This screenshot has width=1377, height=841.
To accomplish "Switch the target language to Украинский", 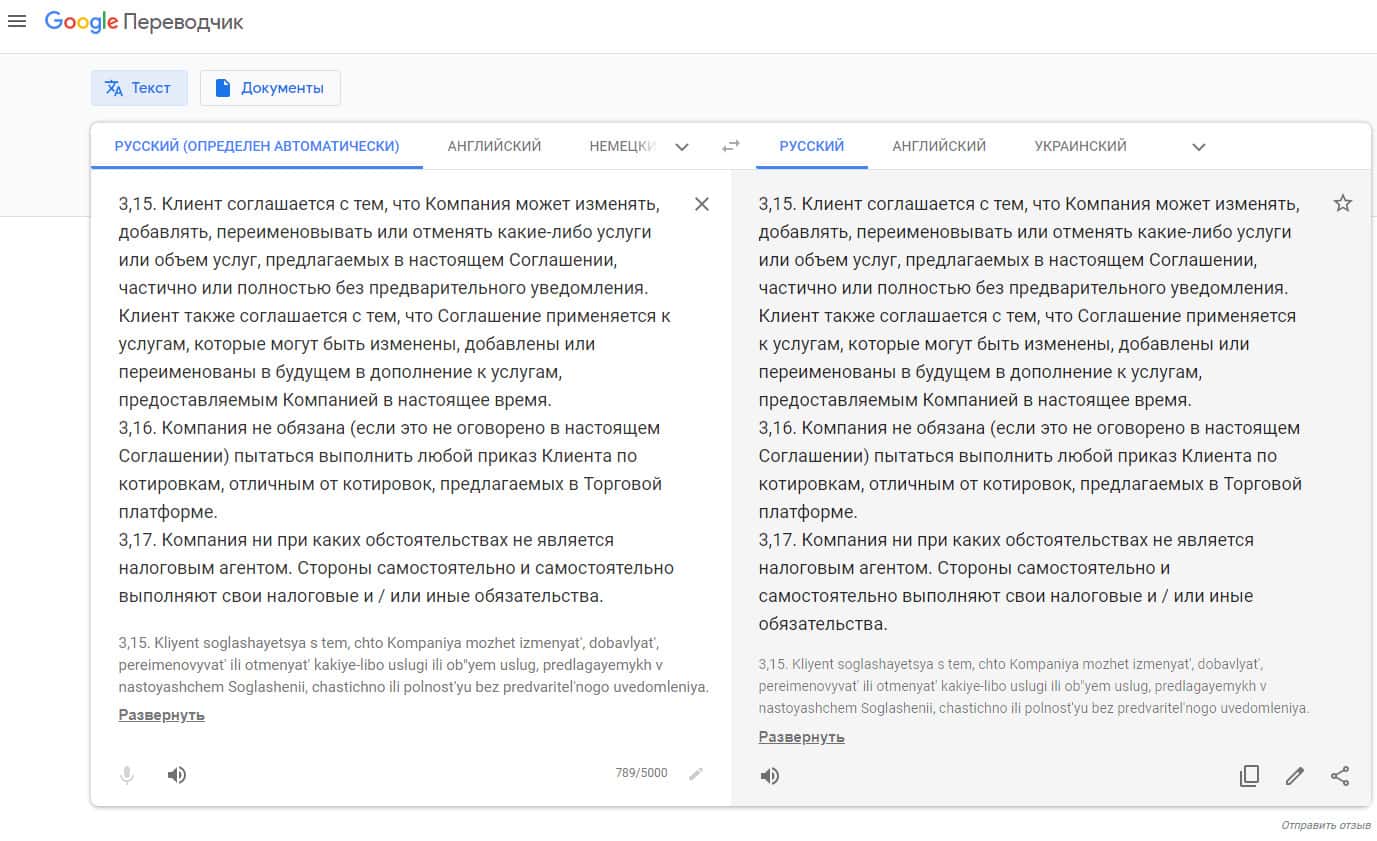I will point(1080,146).
